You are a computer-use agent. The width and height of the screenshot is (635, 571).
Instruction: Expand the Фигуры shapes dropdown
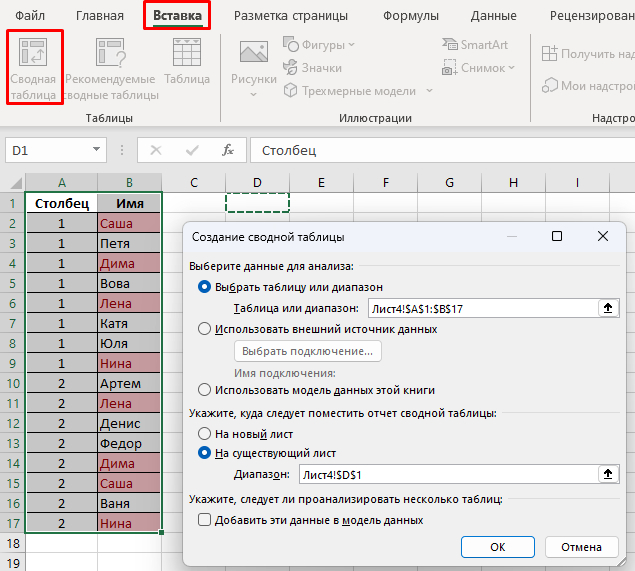point(351,45)
